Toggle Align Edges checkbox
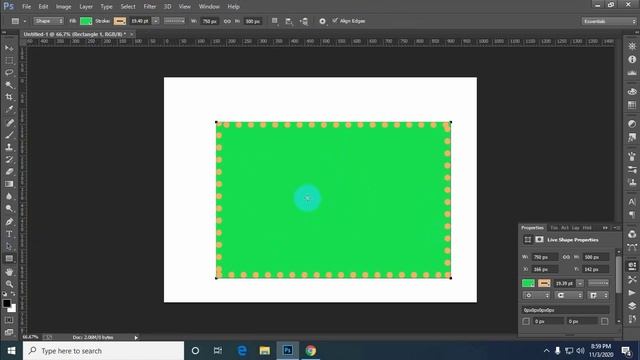Screen dimensions: 640x360 coord(335,20)
